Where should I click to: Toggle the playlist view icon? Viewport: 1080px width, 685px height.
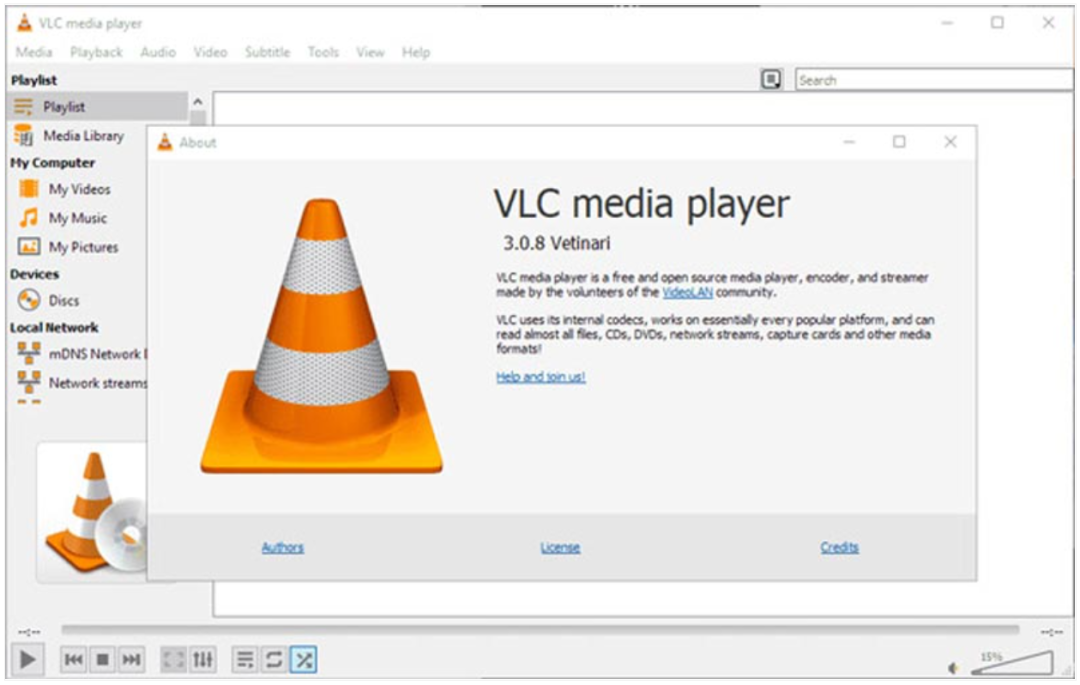pyautogui.click(x=245, y=660)
